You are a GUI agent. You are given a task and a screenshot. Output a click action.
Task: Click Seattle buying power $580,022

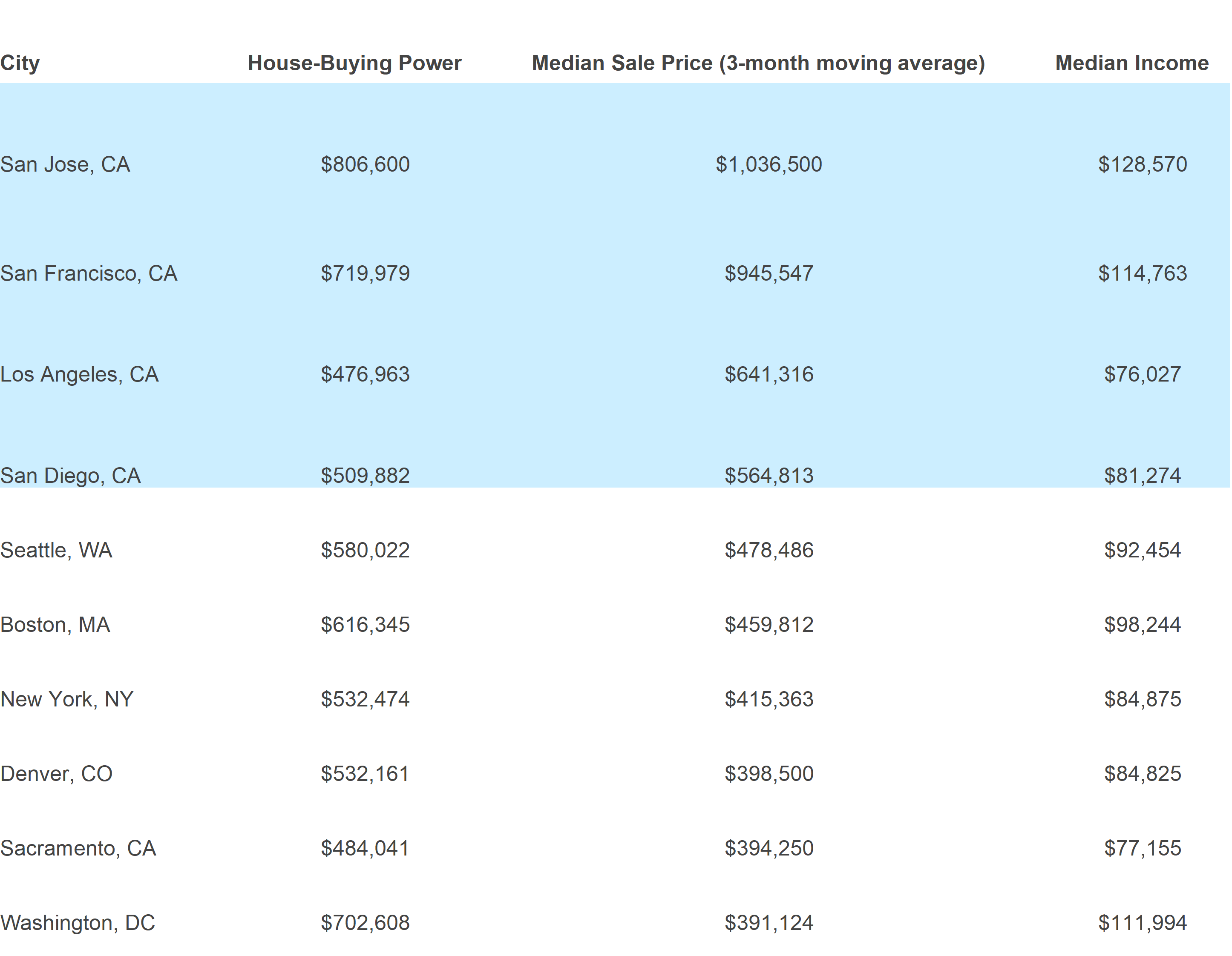[365, 551]
